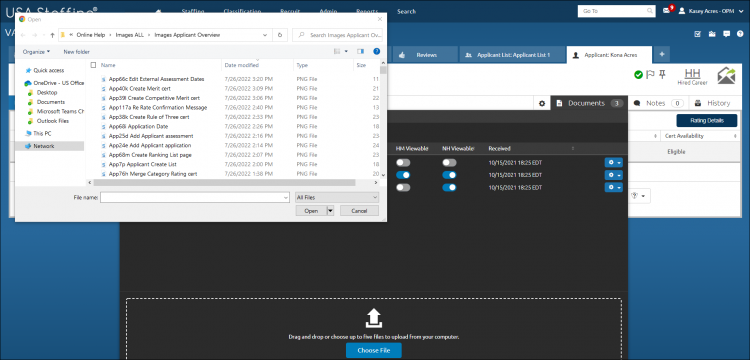Open the Notes tab
Screen dimensions: 750x360
point(658,103)
